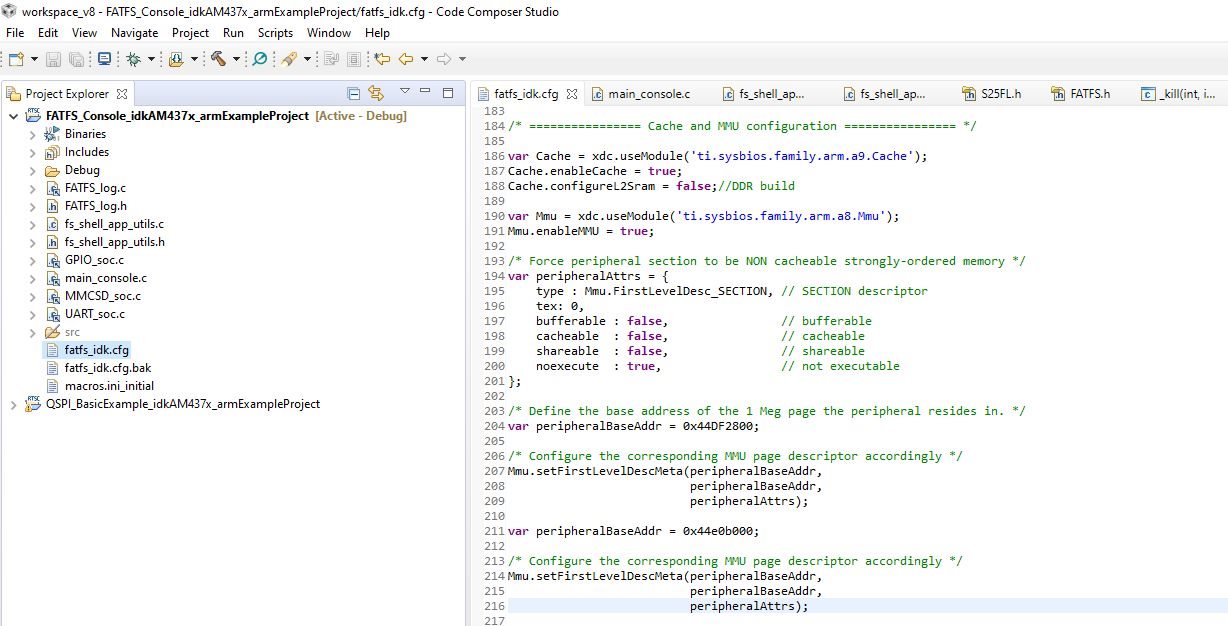Viewport: 1228px width, 626px height.
Task: Maximize the Project Explorer panel
Action: pyautogui.click(x=447, y=92)
